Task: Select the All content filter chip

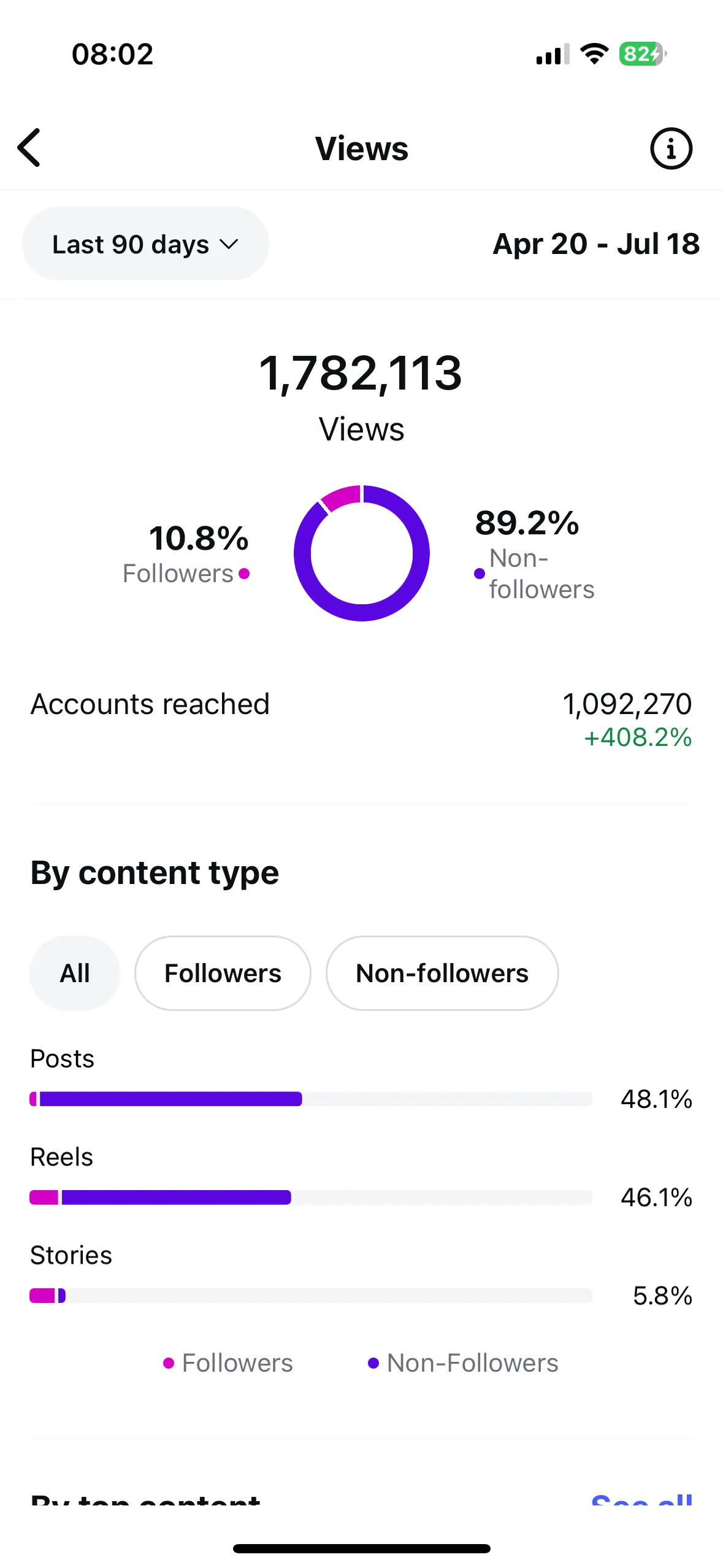Action: click(75, 973)
